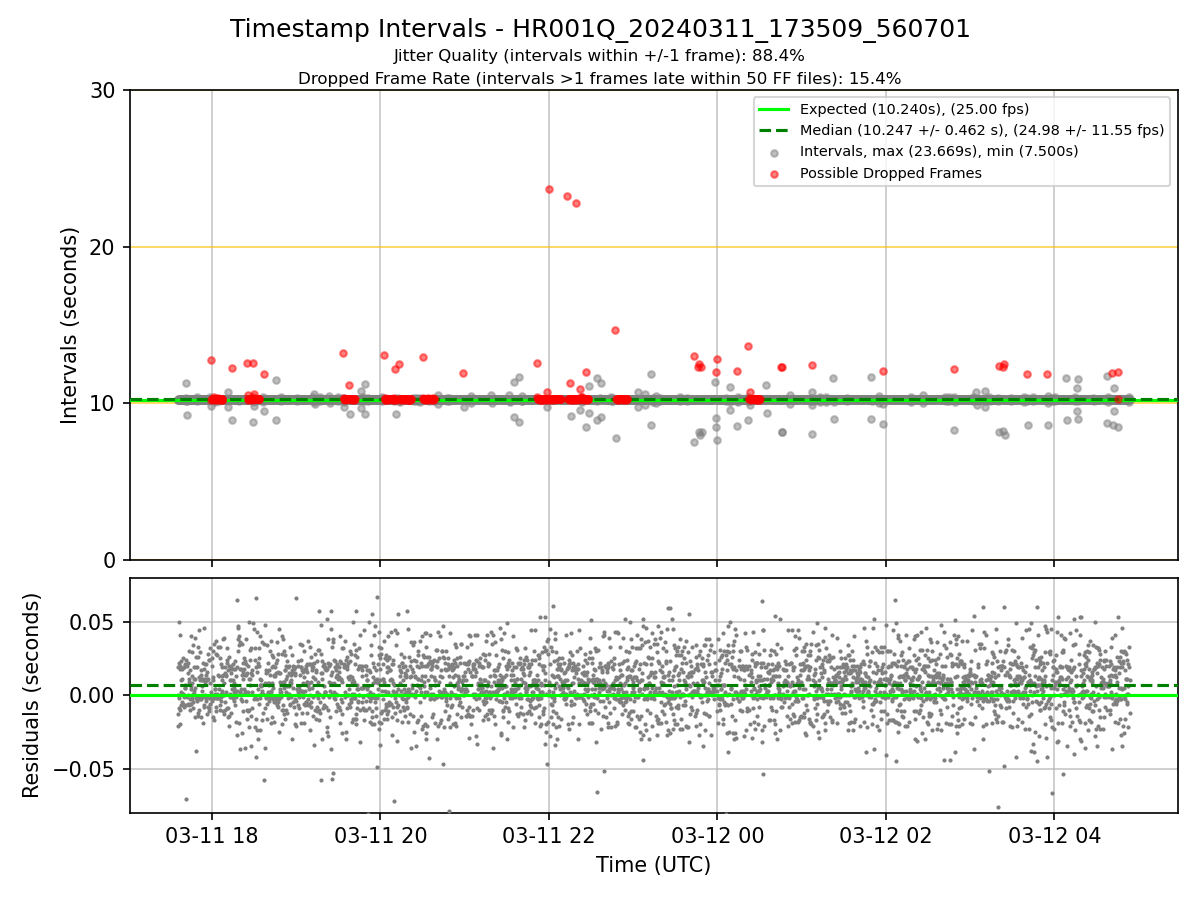Select the 'Dropped Frame Rate' subtitle reading 15.4%
The height and width of the screenshot is (900, 1200).
point(600,78)
